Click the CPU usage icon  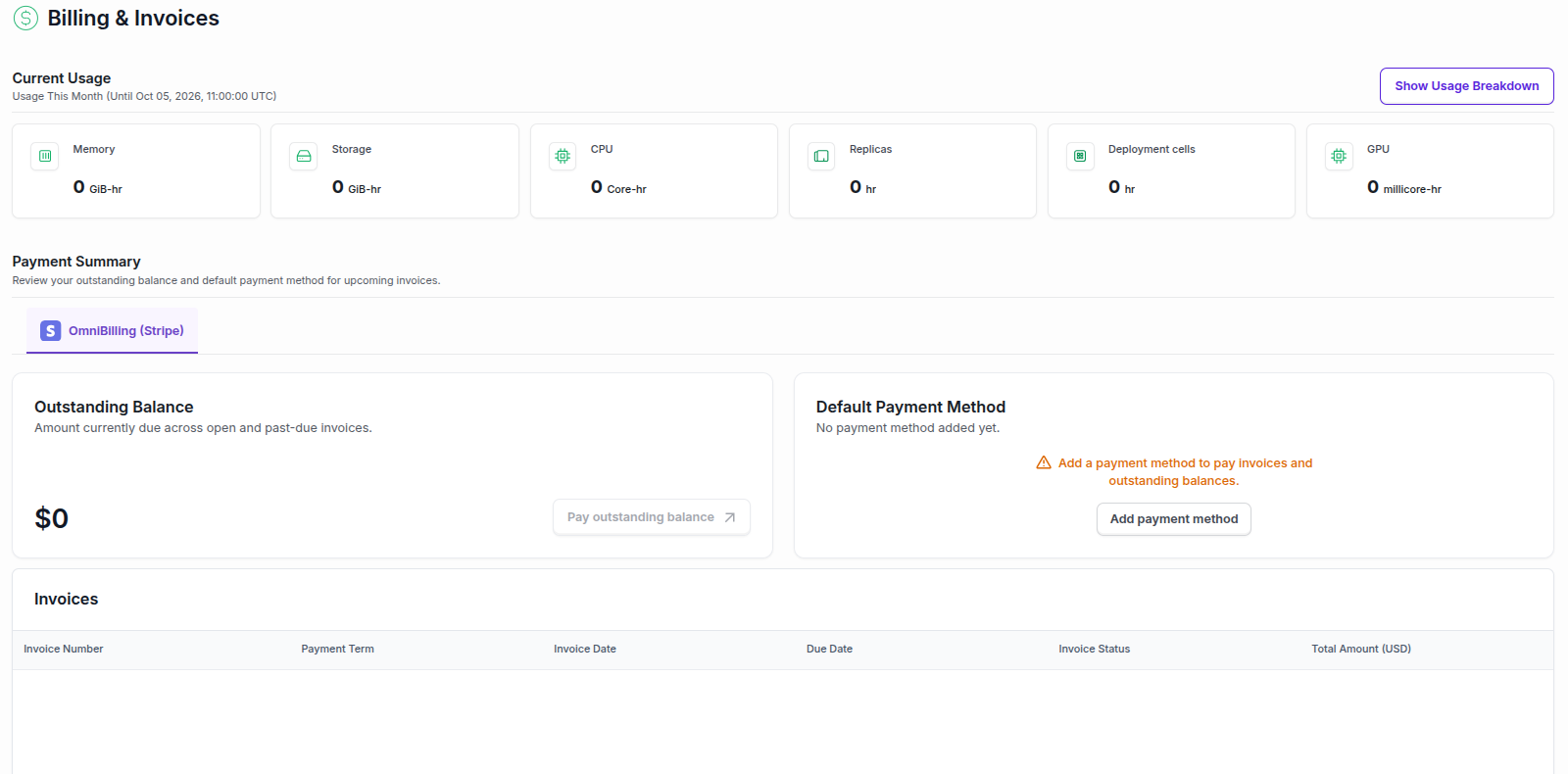[x=563, y=156]
